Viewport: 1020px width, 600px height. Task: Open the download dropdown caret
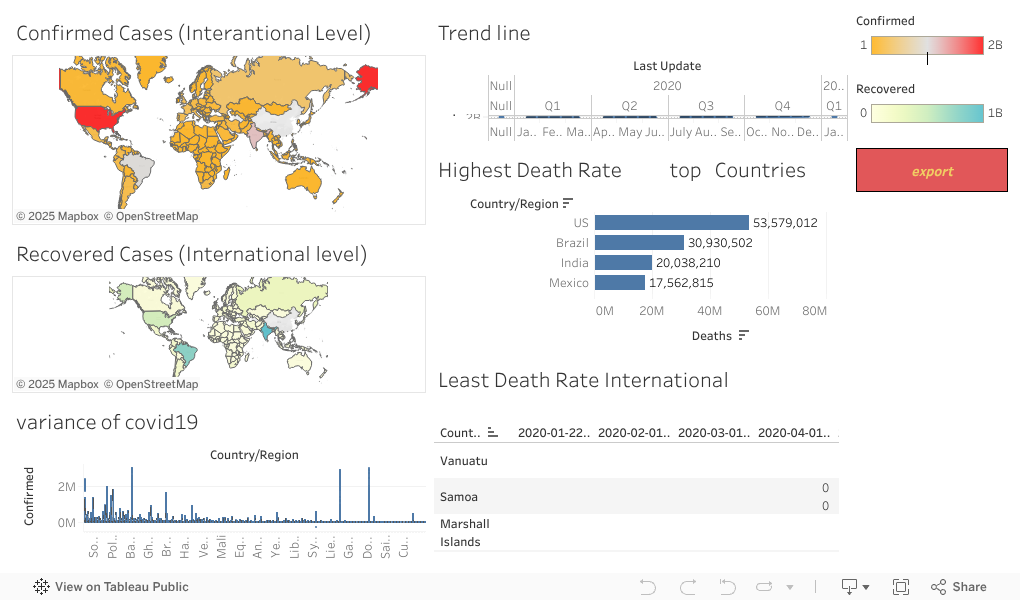click(x=867, y=587)
